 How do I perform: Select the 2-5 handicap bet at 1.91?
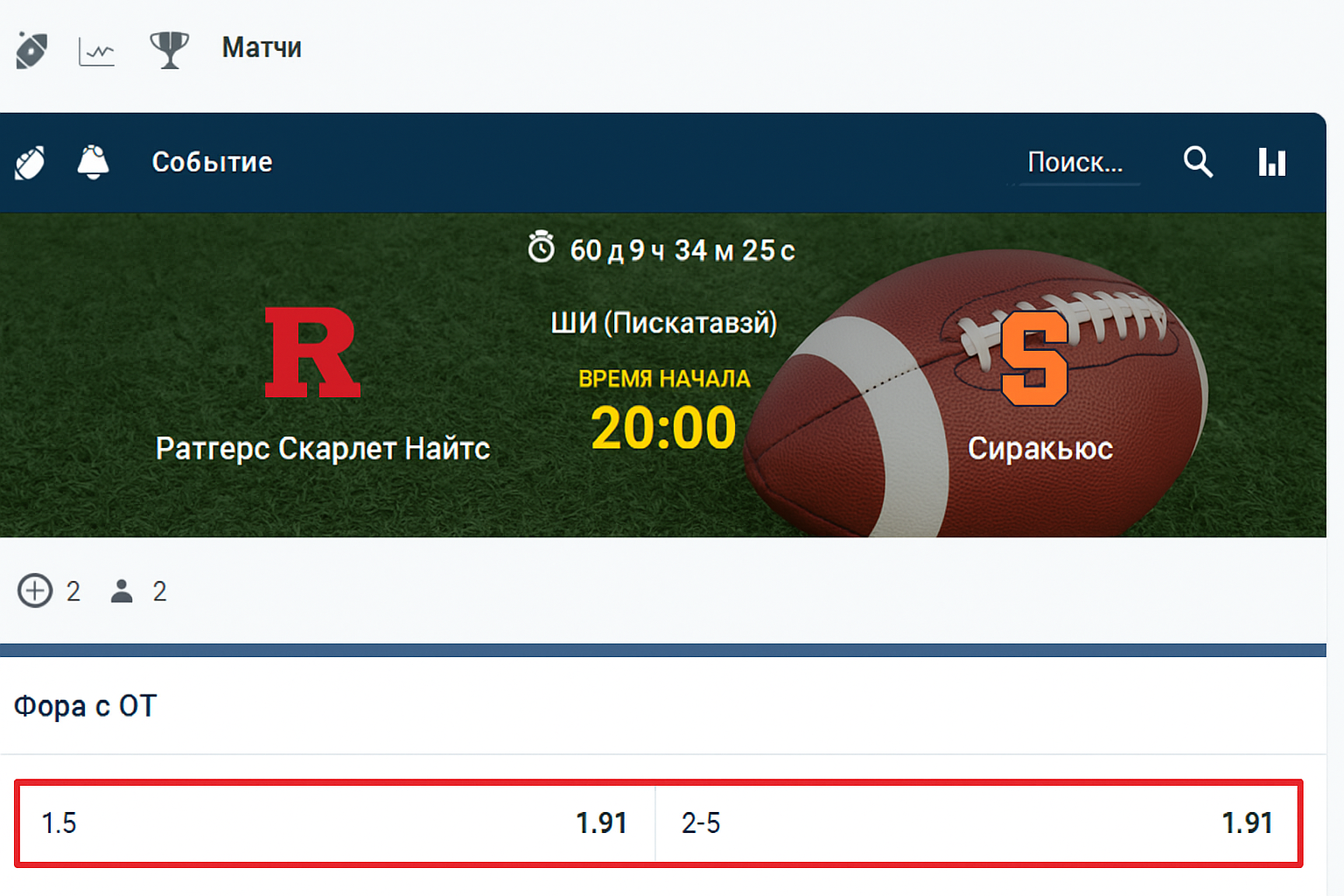click(x=976, y=823)
